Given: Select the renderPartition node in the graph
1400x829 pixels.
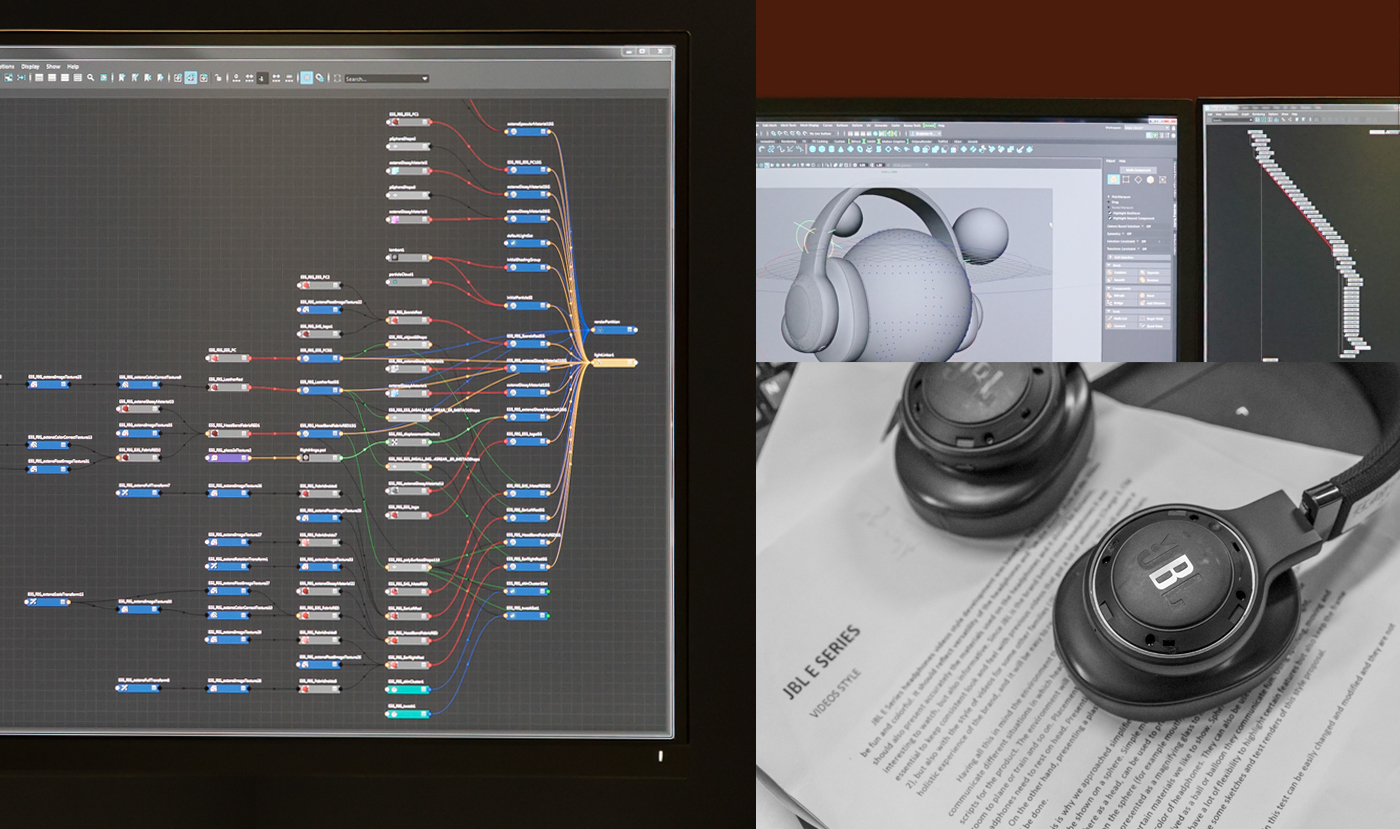Looking at the screenshot, I should [x=614, y=328].
